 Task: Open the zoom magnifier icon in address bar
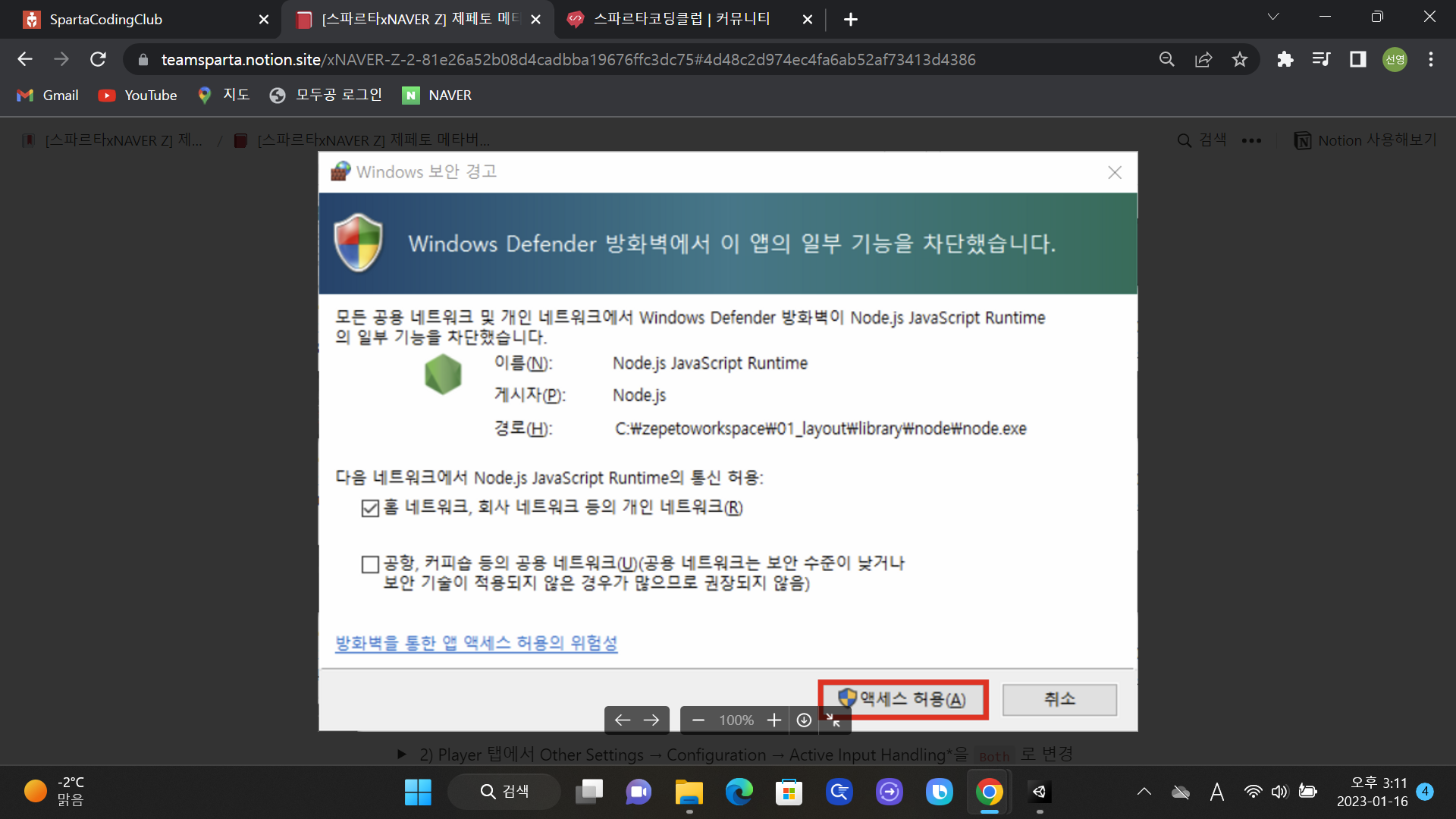pyautogui.click(x=1166, y=59)
